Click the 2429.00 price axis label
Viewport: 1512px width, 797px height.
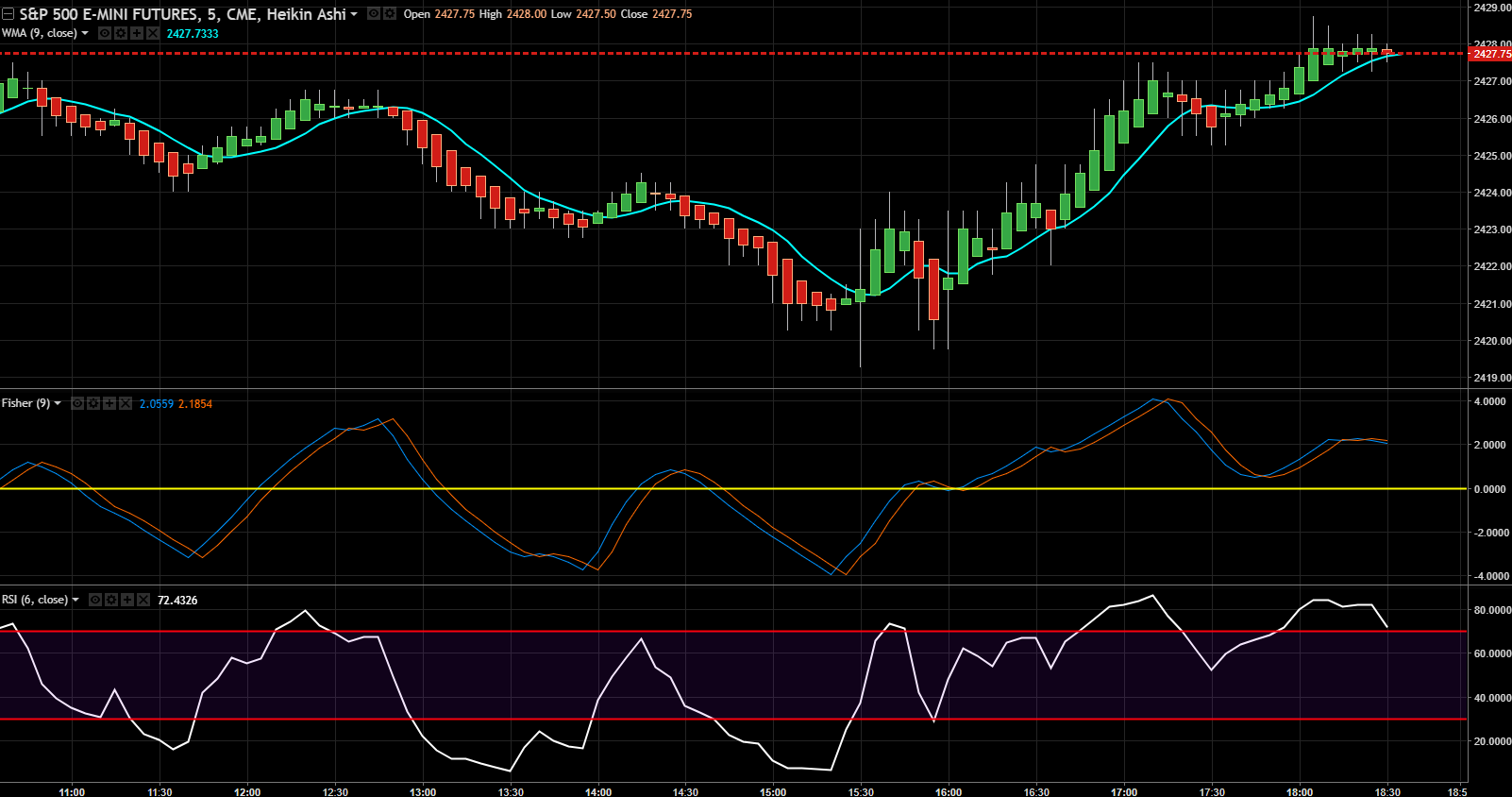[1492, 8]
